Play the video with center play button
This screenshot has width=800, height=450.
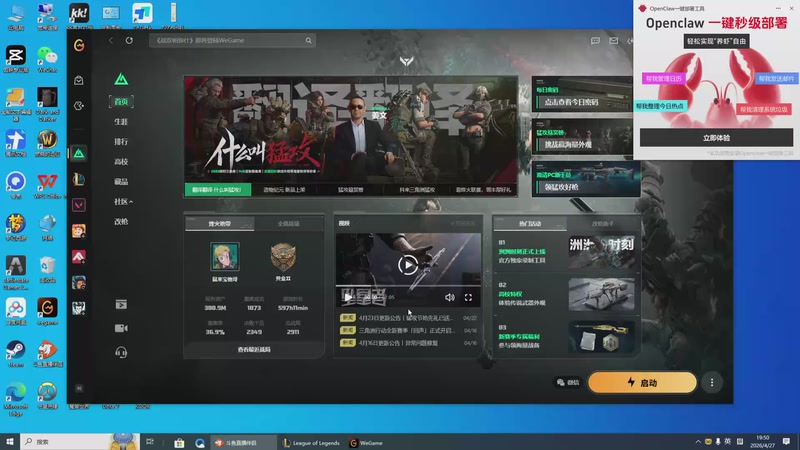[408, 265]
